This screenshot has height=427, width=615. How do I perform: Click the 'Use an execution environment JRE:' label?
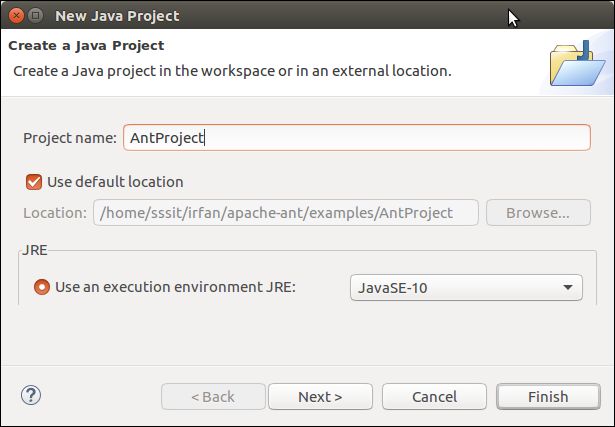[175, 287]
